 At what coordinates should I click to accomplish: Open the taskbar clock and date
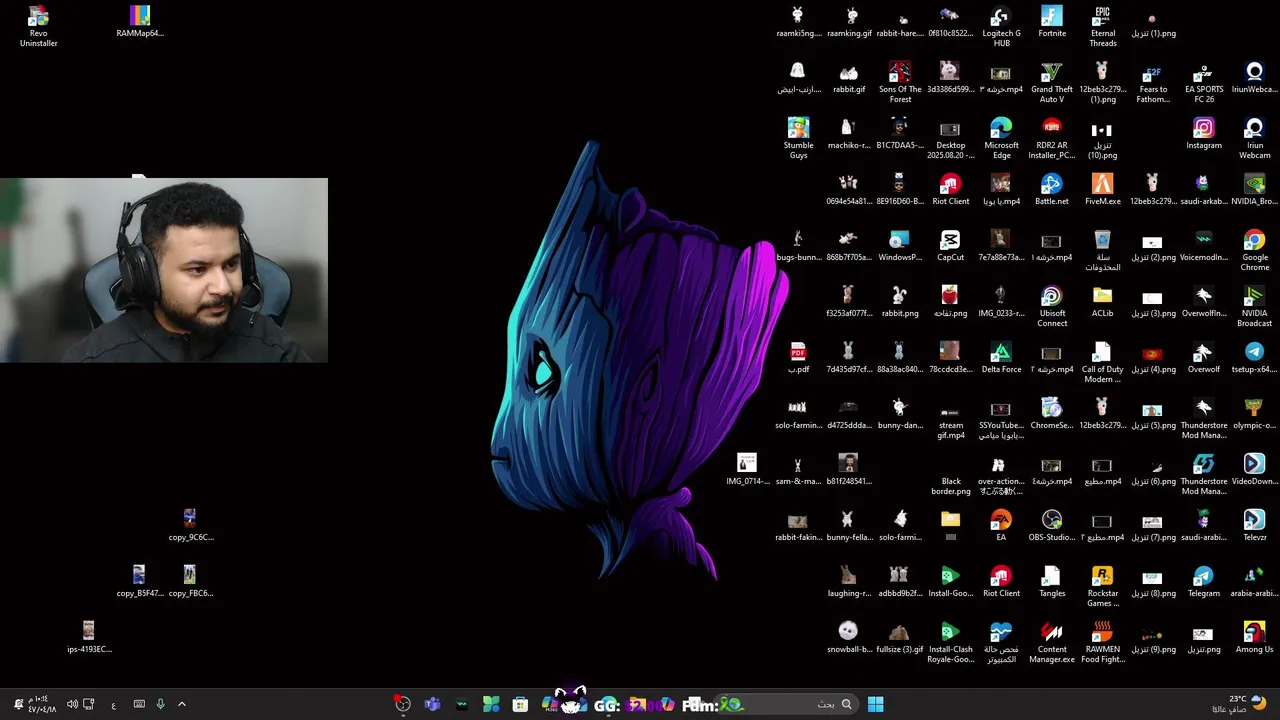click(37, 704)
